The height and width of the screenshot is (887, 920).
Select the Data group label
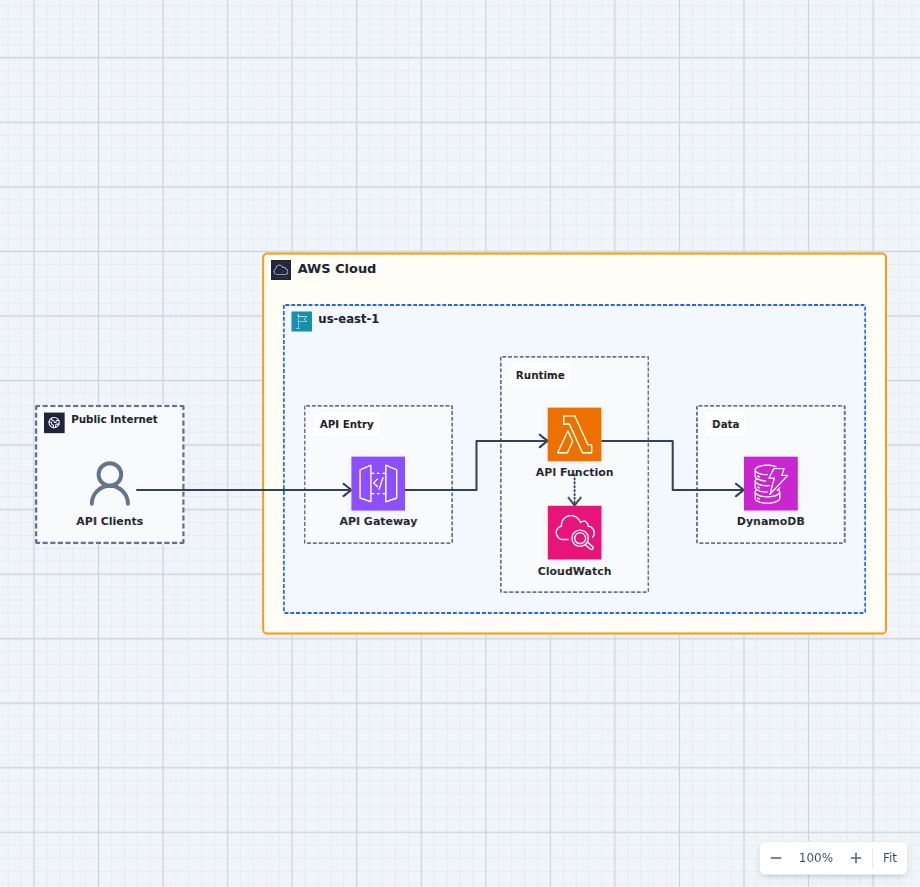[725, 424]
